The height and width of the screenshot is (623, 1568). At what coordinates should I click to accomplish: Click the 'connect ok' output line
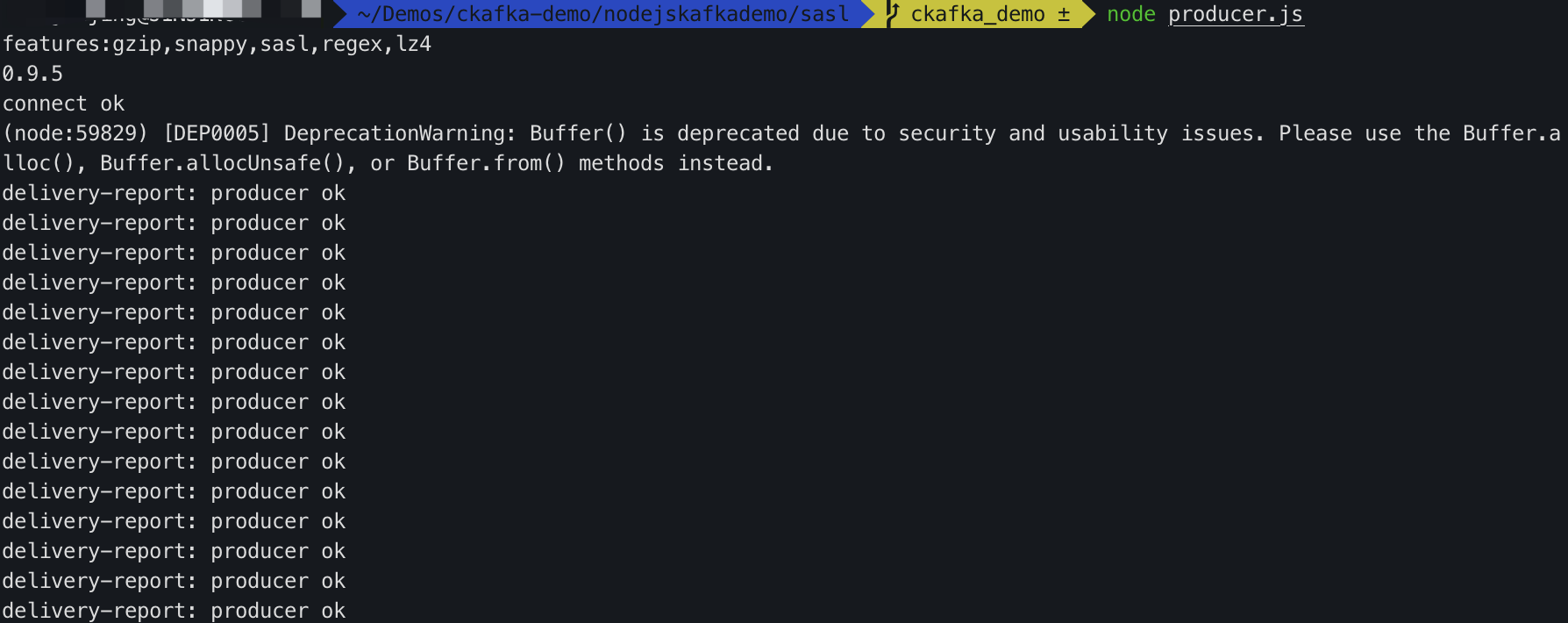[63, 104]
